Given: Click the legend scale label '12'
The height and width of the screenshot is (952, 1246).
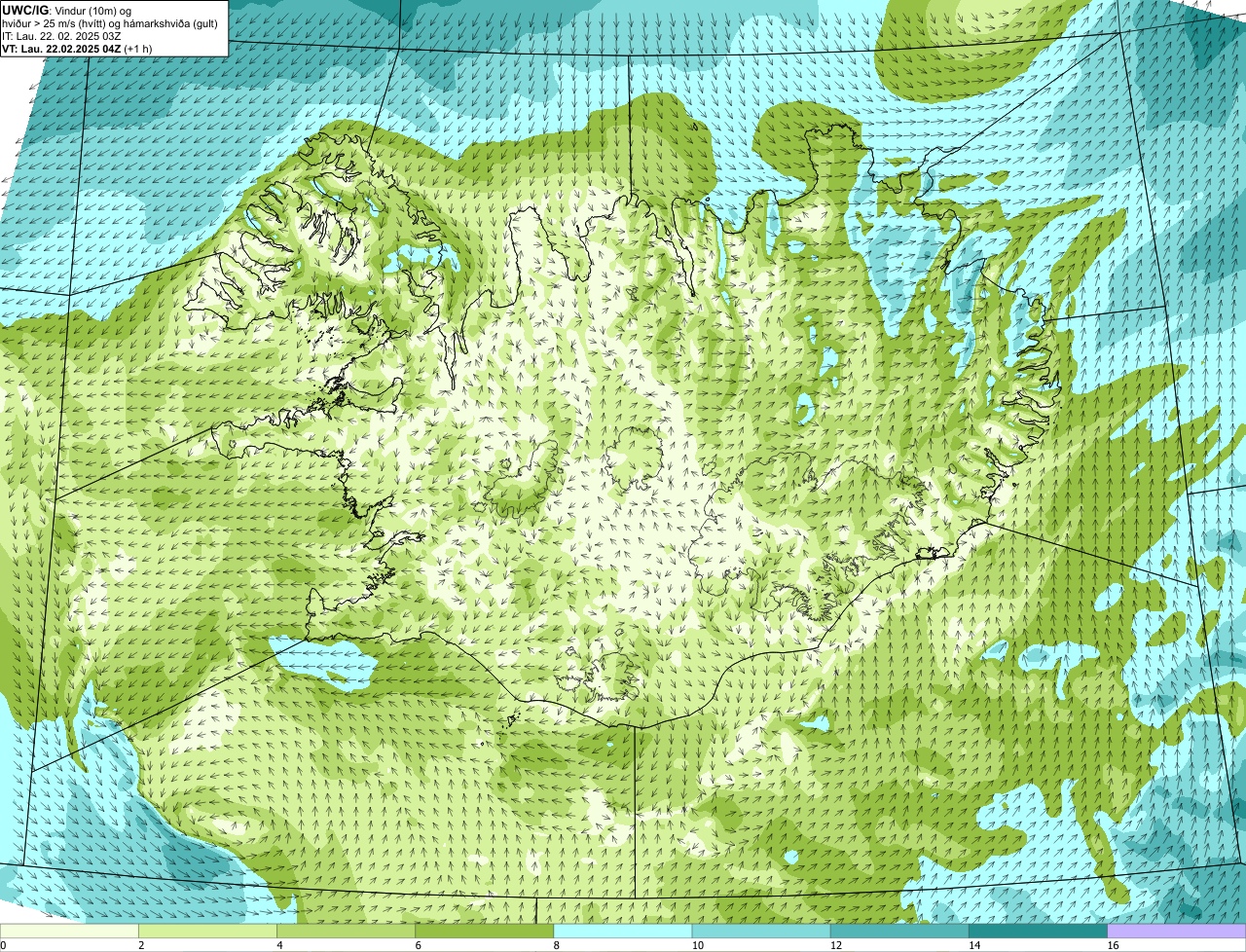Looking at the screenshot, I should pos(836,945).
